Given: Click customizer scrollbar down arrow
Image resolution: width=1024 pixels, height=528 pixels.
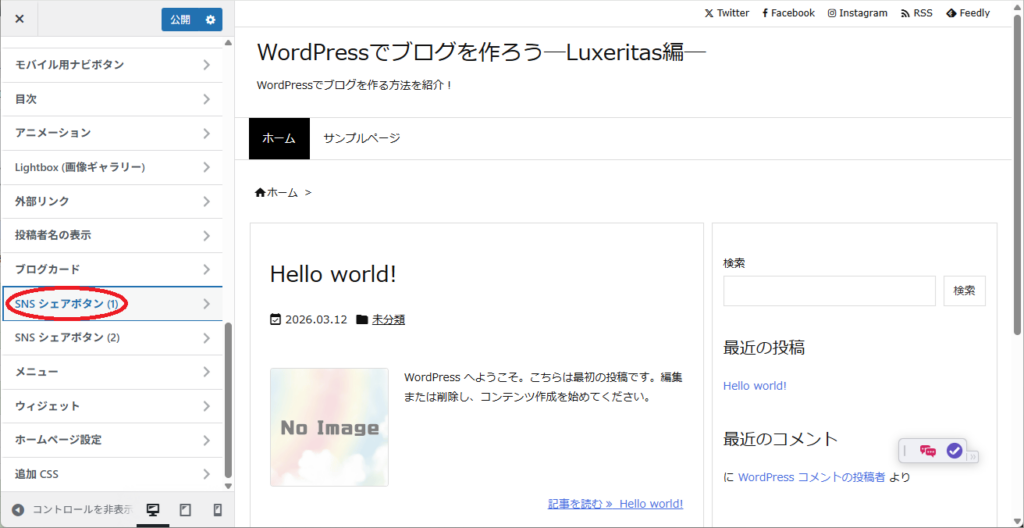Looking at the screenshot, I should pos(228,486).
